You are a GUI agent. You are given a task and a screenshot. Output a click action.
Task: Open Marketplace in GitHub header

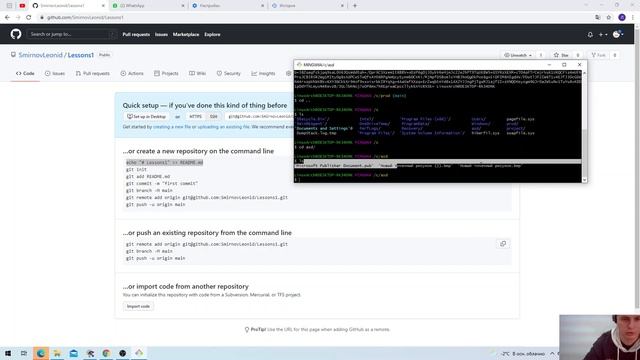[x=186, y=35]
